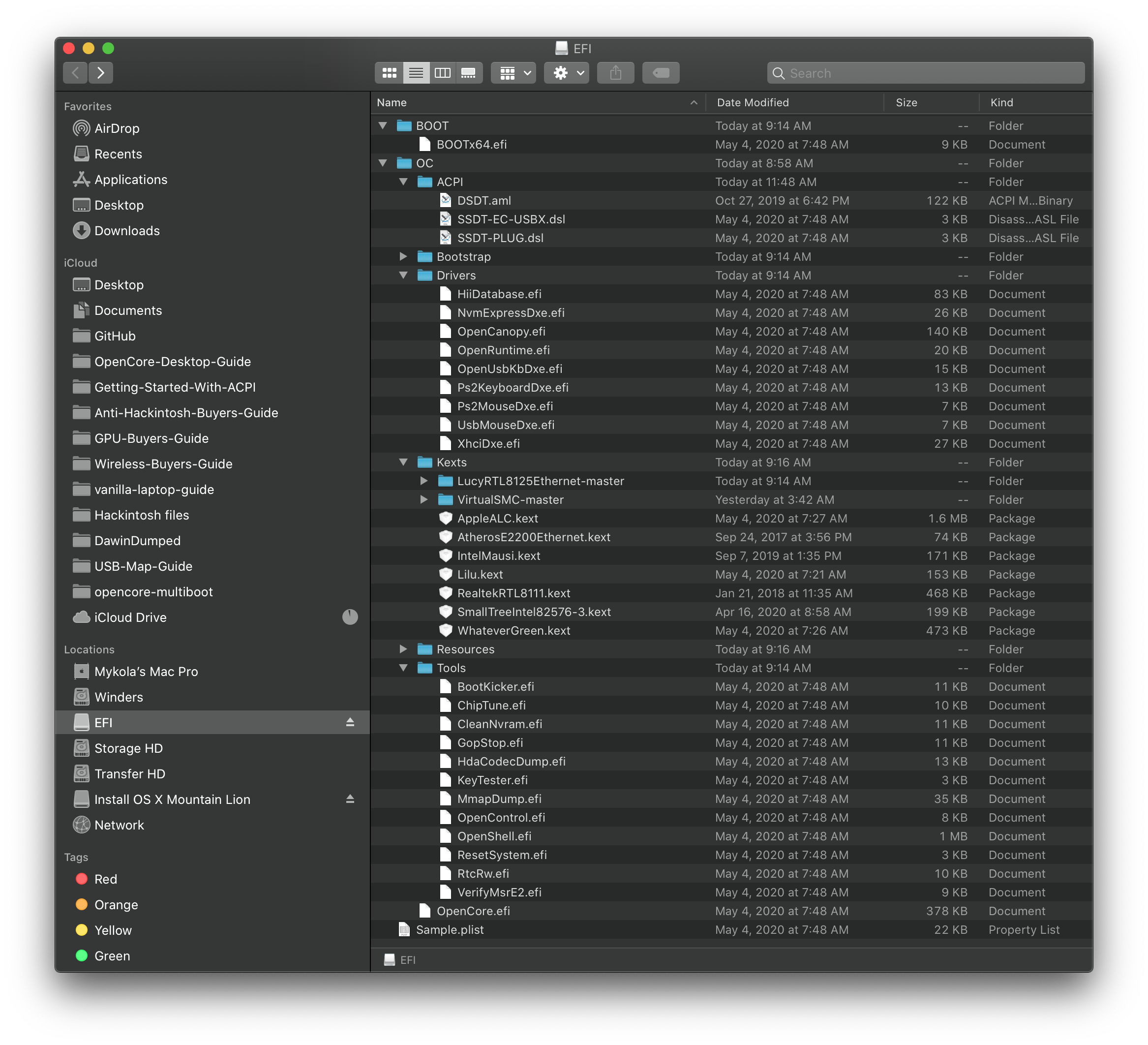The width and height of the screenshot is (1148, 1045).
Task: Open AirDrop from the sidebar
Action: [x=117, y=129]
